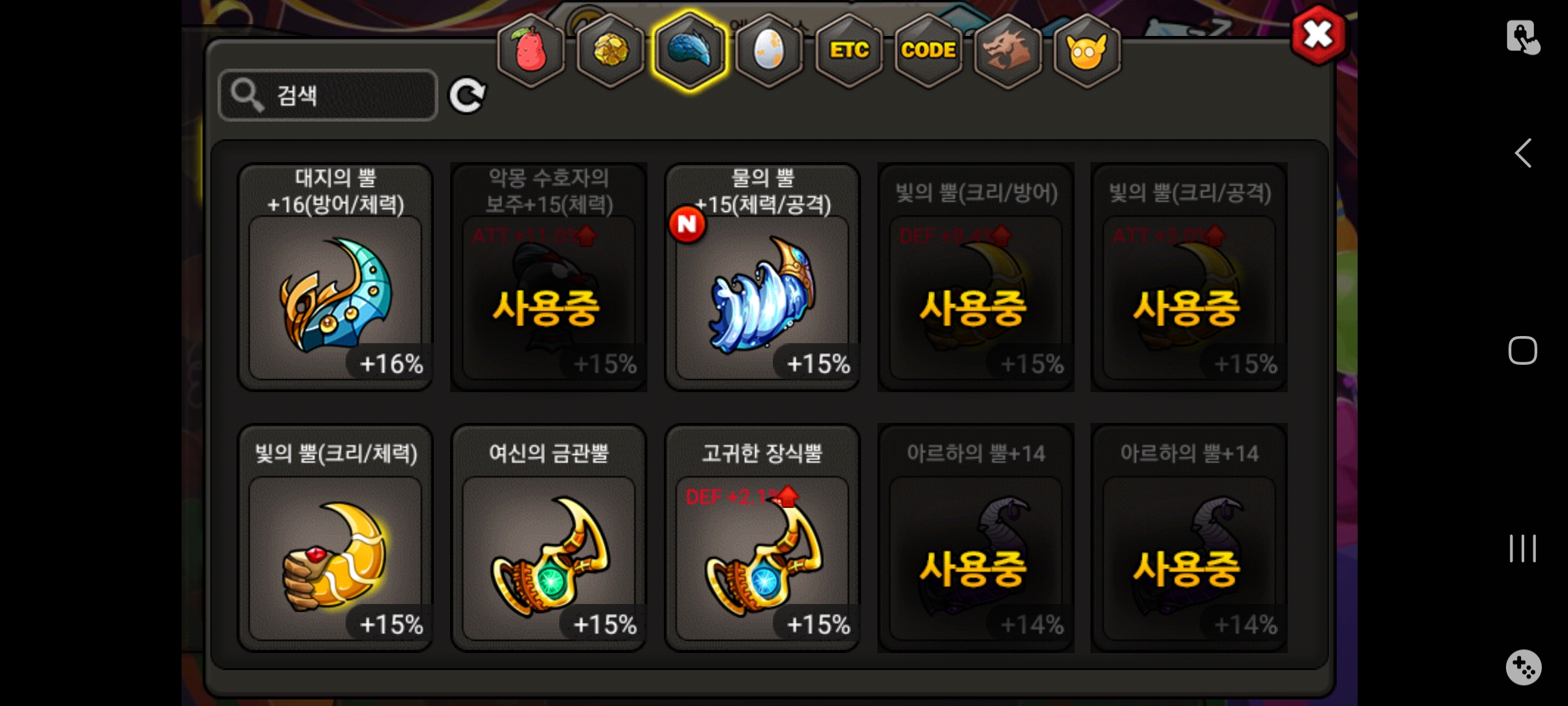The height and width of the screenshot is (706, 1568).
Task: Select the gold nugget category tab
Action: [611, 50]
